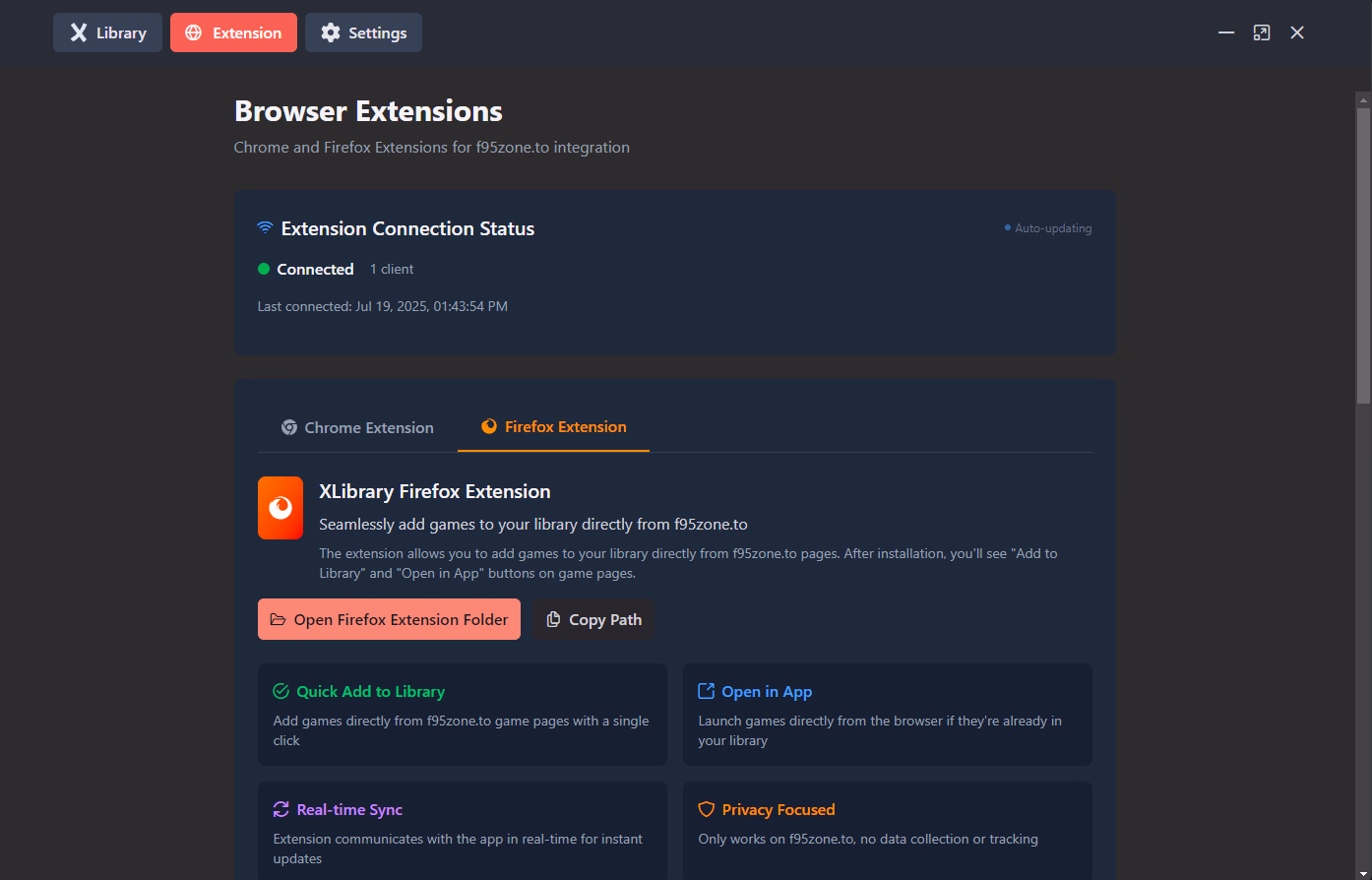Click the Privacy Focused shield icon
The width and height of the screenshot is (1372, 880).
706,809
